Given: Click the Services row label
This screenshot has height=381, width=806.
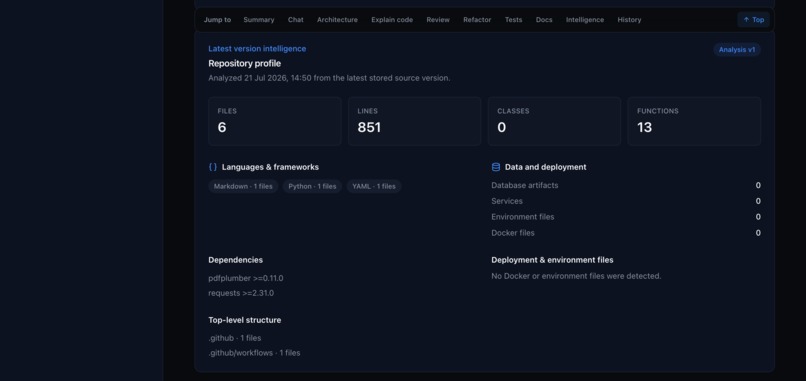Looking at the screenshot, I should (x=507, y=201).
